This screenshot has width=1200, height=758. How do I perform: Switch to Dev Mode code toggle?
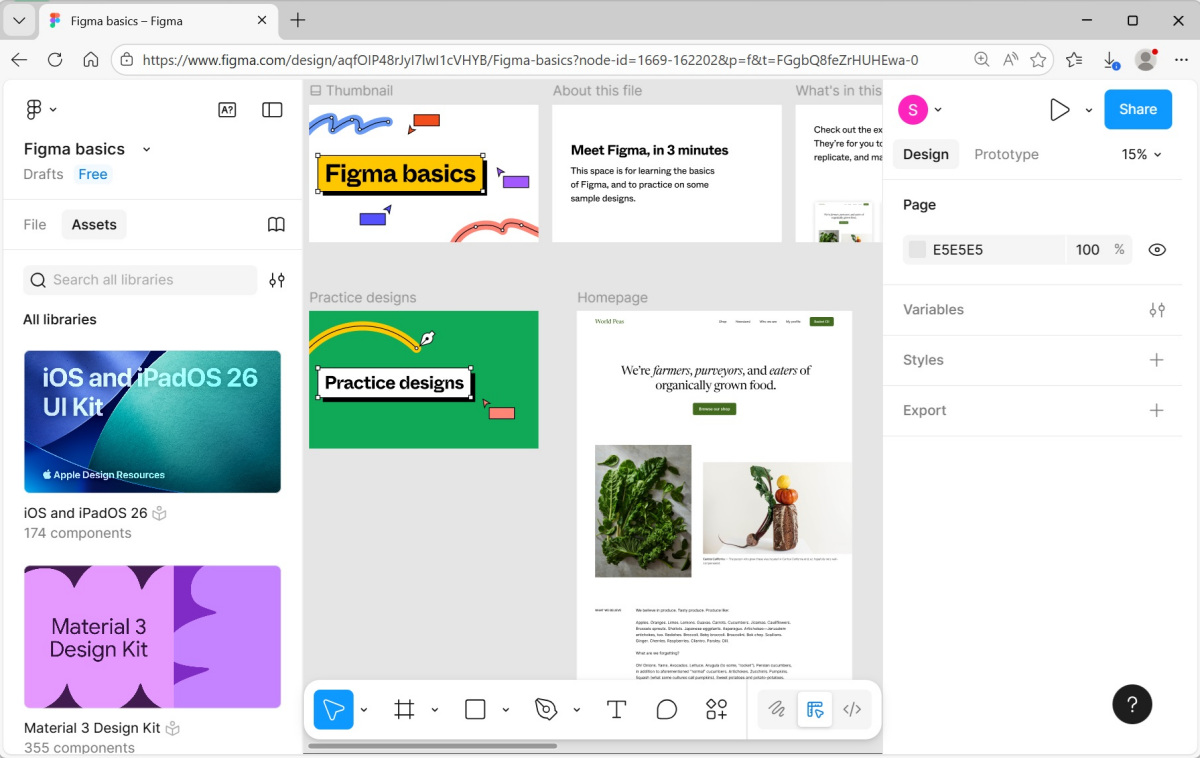point(852,710)
